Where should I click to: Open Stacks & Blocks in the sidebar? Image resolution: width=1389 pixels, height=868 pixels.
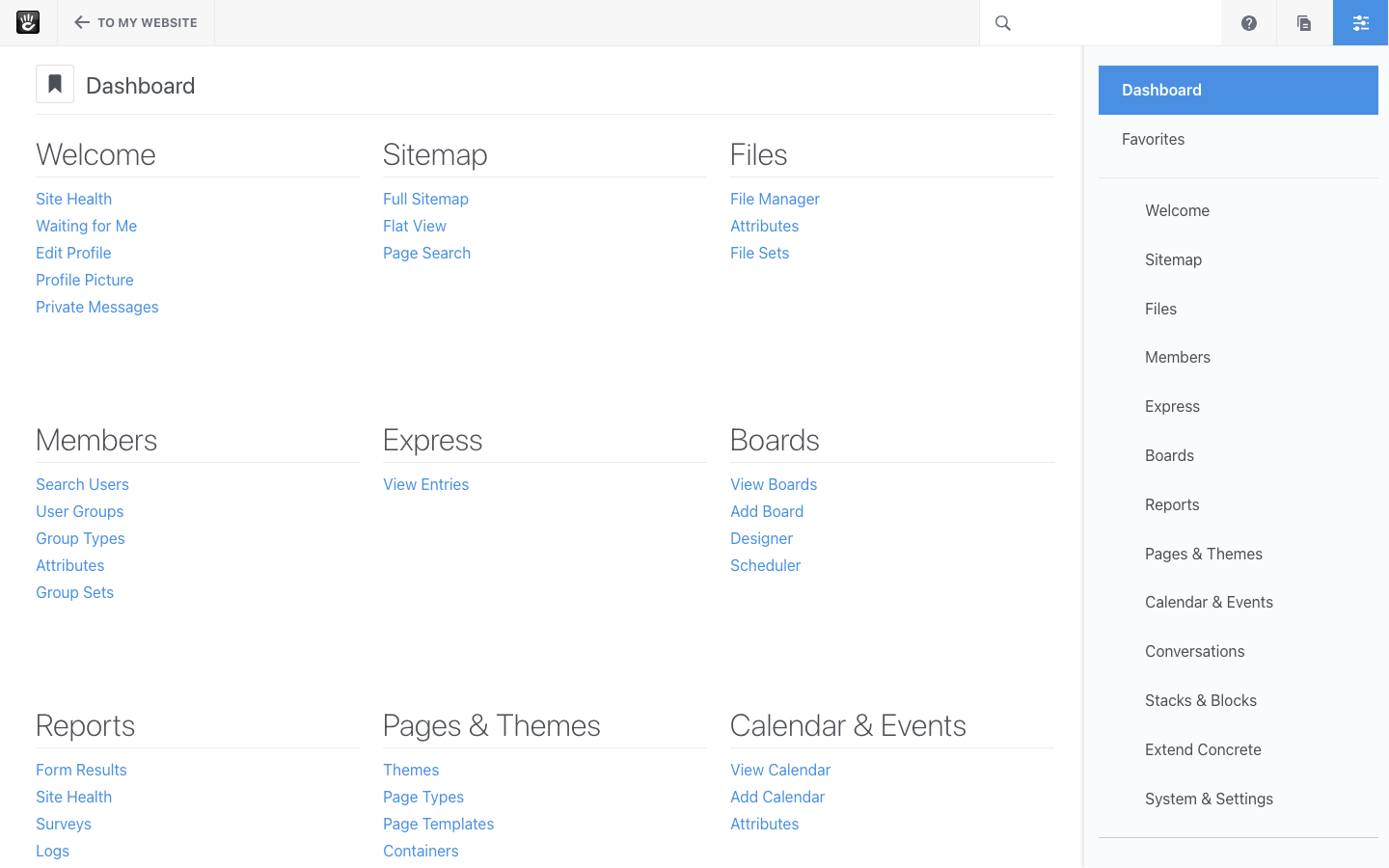tap(1200, 700)
